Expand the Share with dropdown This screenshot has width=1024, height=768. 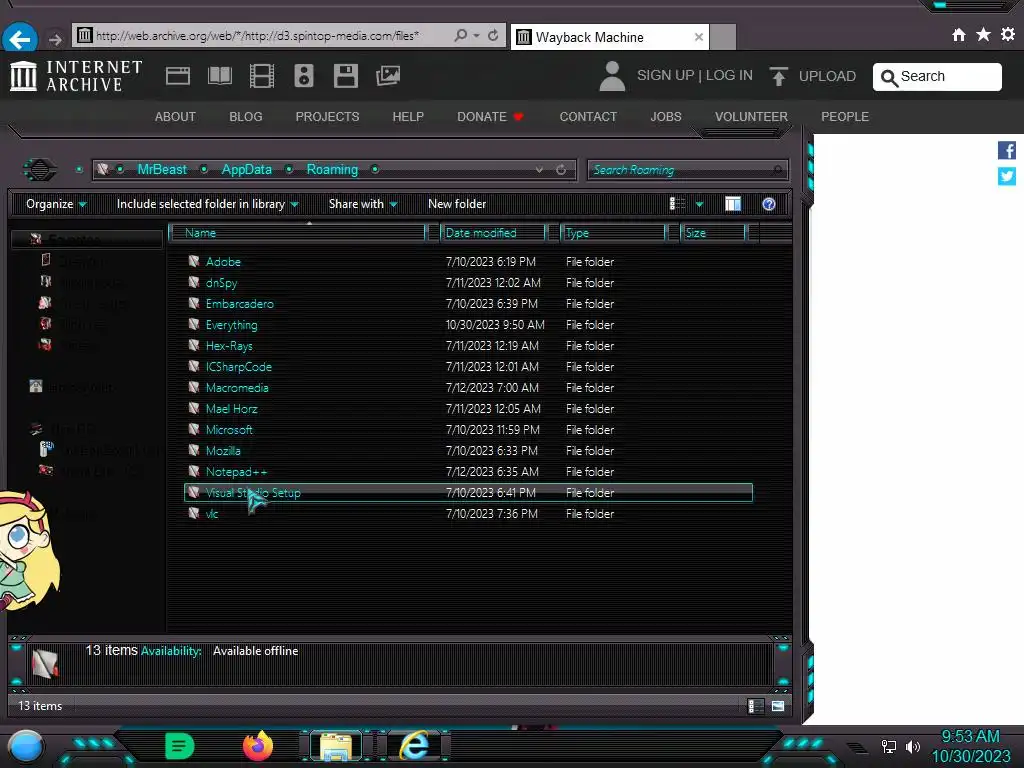(363, 204)
